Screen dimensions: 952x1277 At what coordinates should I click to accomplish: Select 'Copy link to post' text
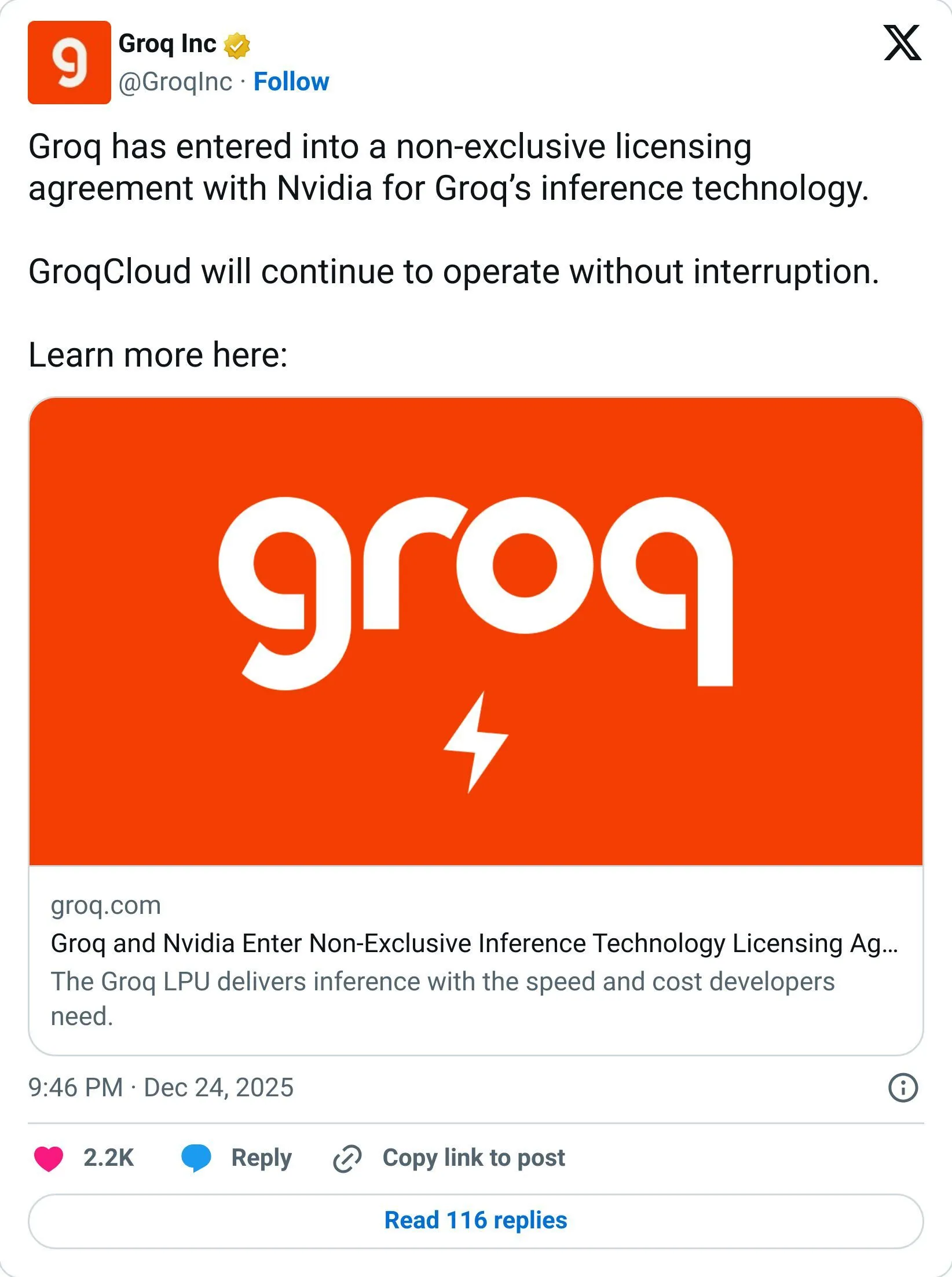click(474, 1158)
